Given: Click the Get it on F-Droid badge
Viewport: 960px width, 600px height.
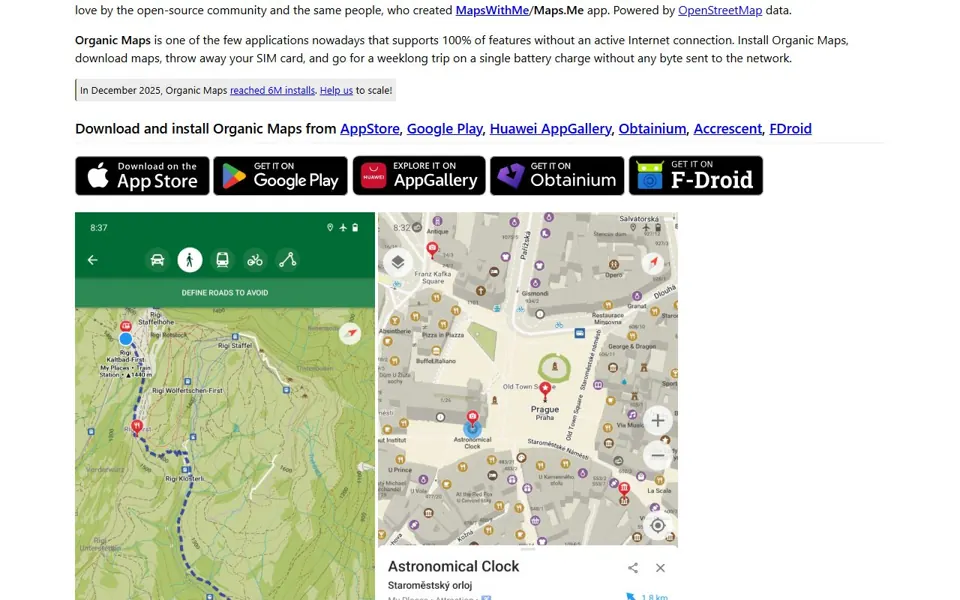Looking at the screenshot, I should (x=696, y=176).
